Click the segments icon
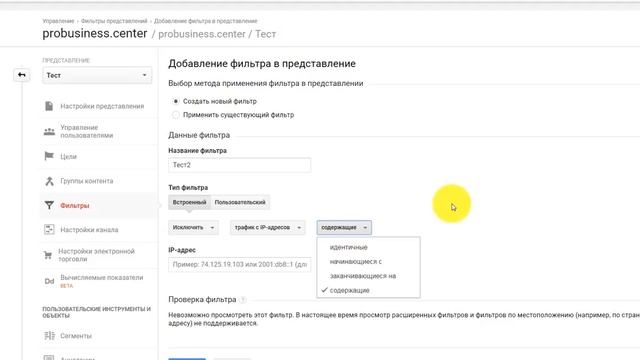 (49, 336)
